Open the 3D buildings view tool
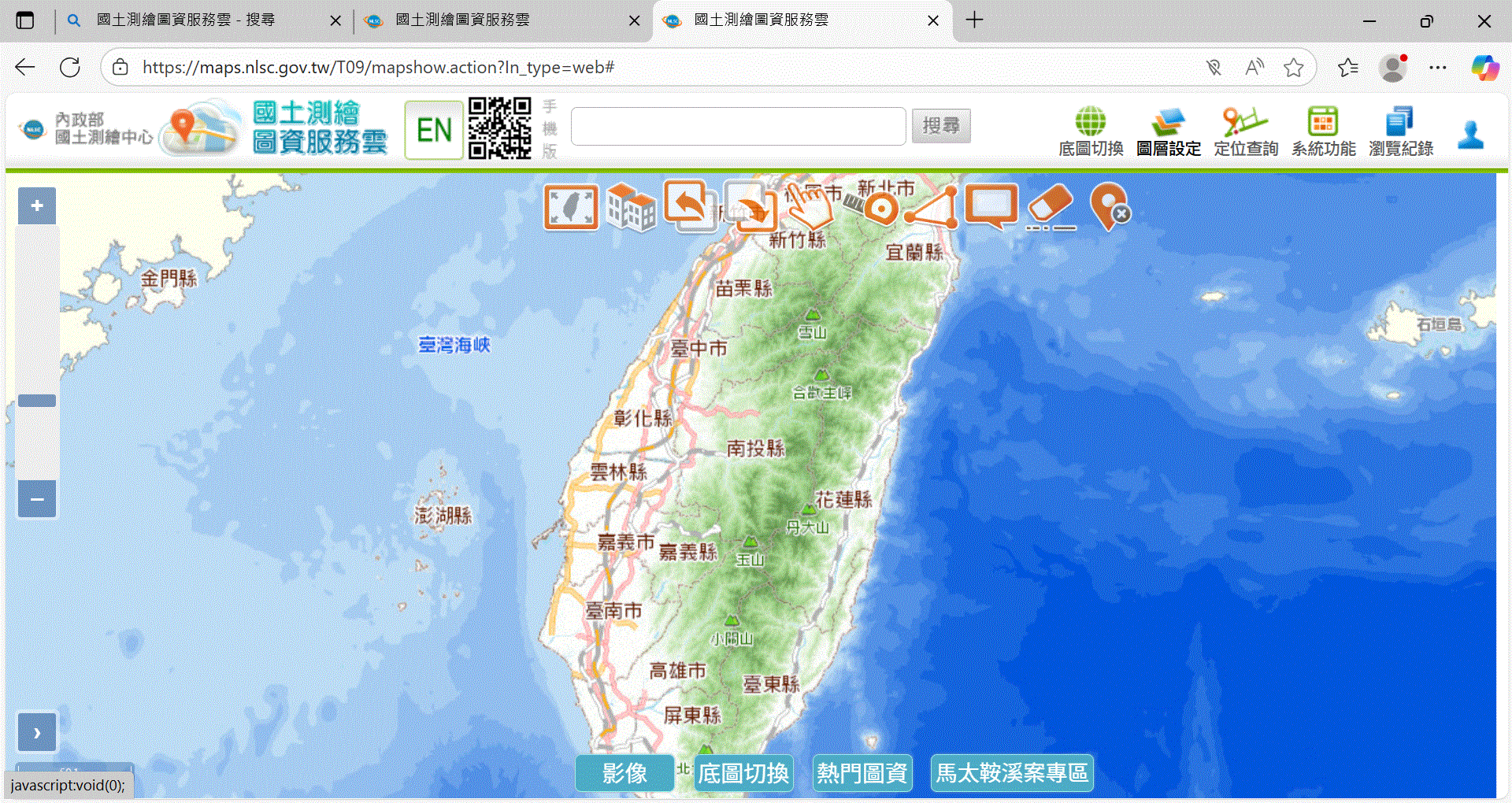The image size is (1512, 803). pos(631,207)
